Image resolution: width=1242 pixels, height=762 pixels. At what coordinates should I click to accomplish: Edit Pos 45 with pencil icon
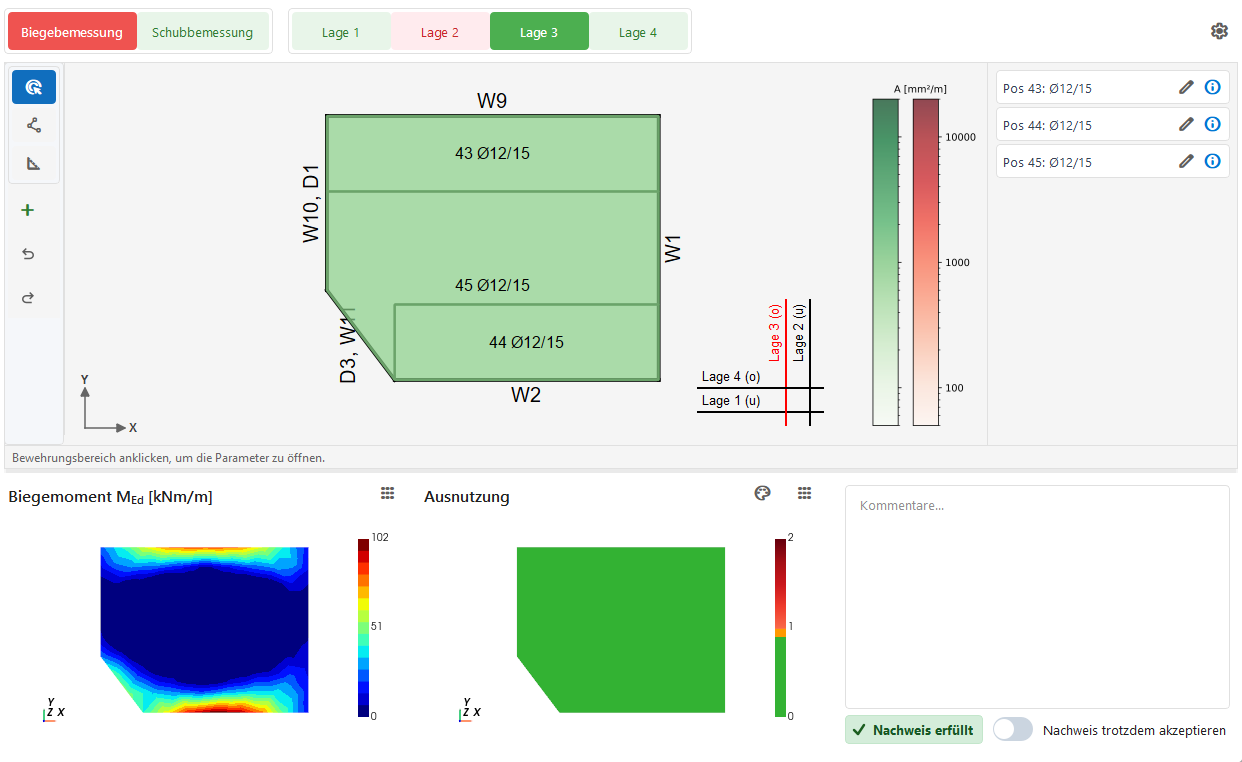(x=1186, y=161)
